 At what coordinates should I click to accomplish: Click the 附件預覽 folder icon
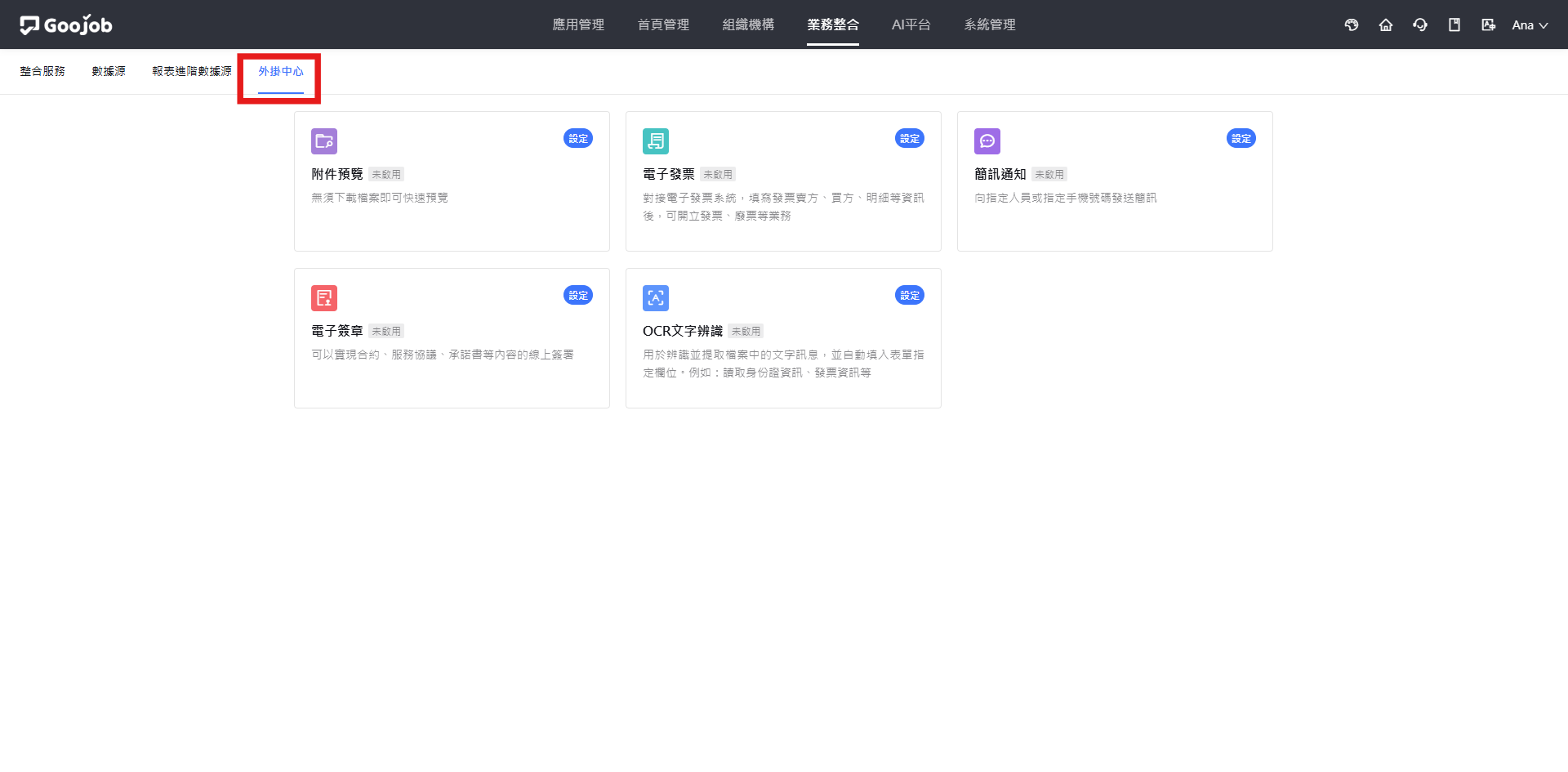click(x=324, y=141)
